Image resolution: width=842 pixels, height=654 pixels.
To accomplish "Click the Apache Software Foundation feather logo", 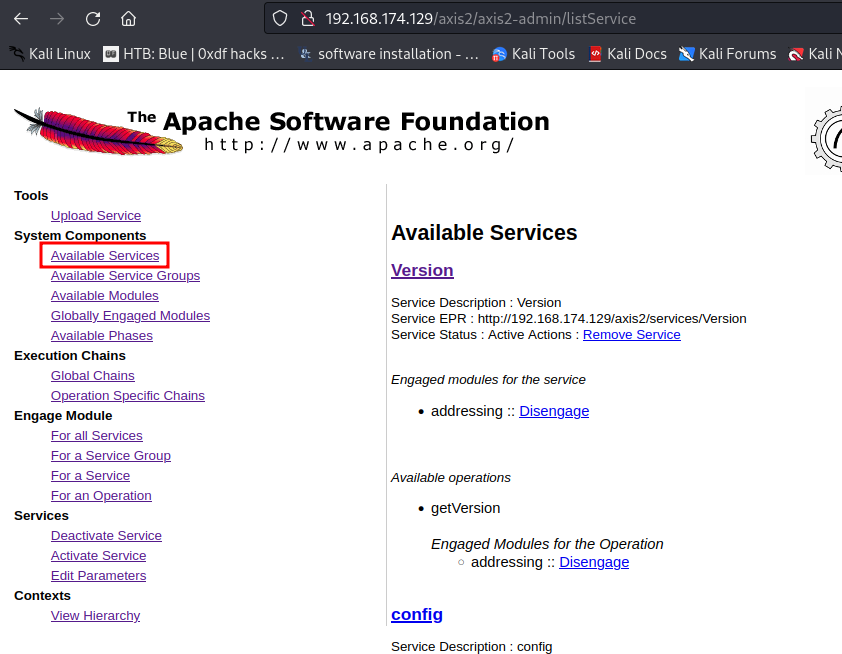I will pyautogui.click(x=98, y=131).
